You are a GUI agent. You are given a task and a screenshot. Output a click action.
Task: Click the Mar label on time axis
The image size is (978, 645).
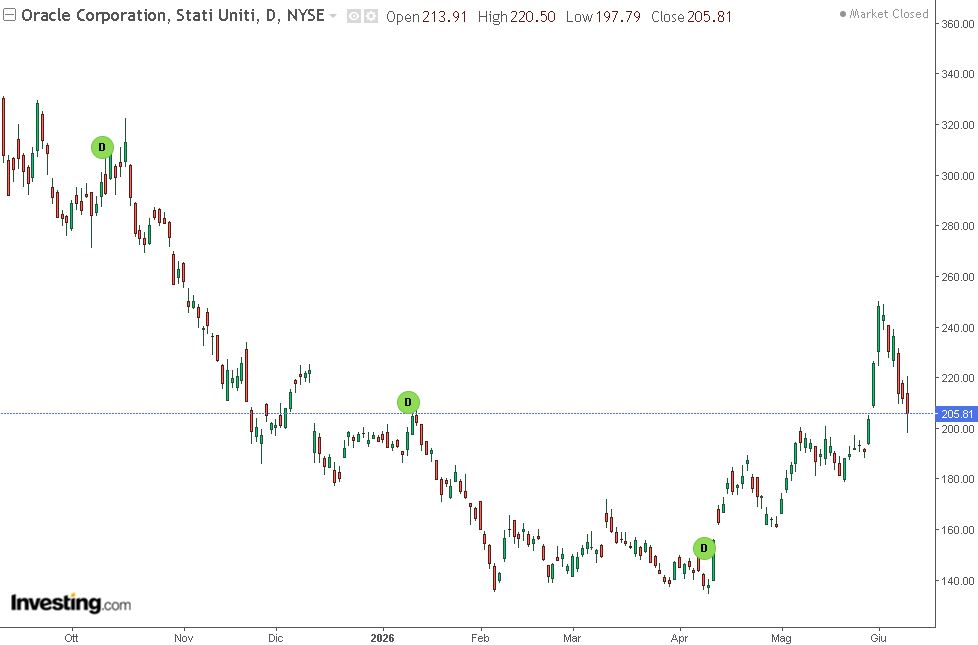(572, 638)
